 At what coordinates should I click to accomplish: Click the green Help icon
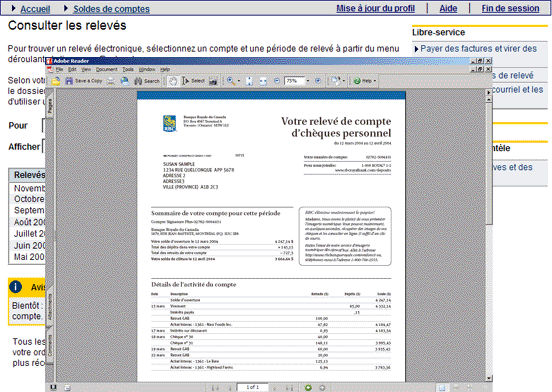tap(357, 81)
